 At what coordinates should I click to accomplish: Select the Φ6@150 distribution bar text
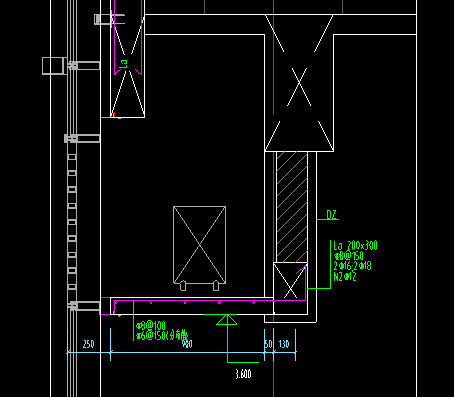(x=162, y=335)
